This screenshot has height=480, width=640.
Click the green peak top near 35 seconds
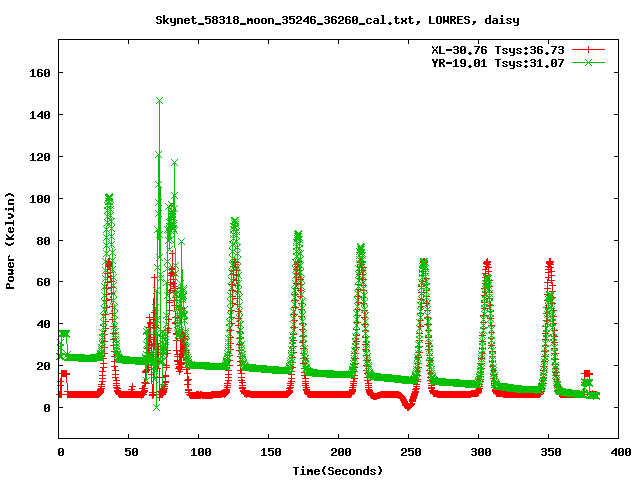click(109, 198)
